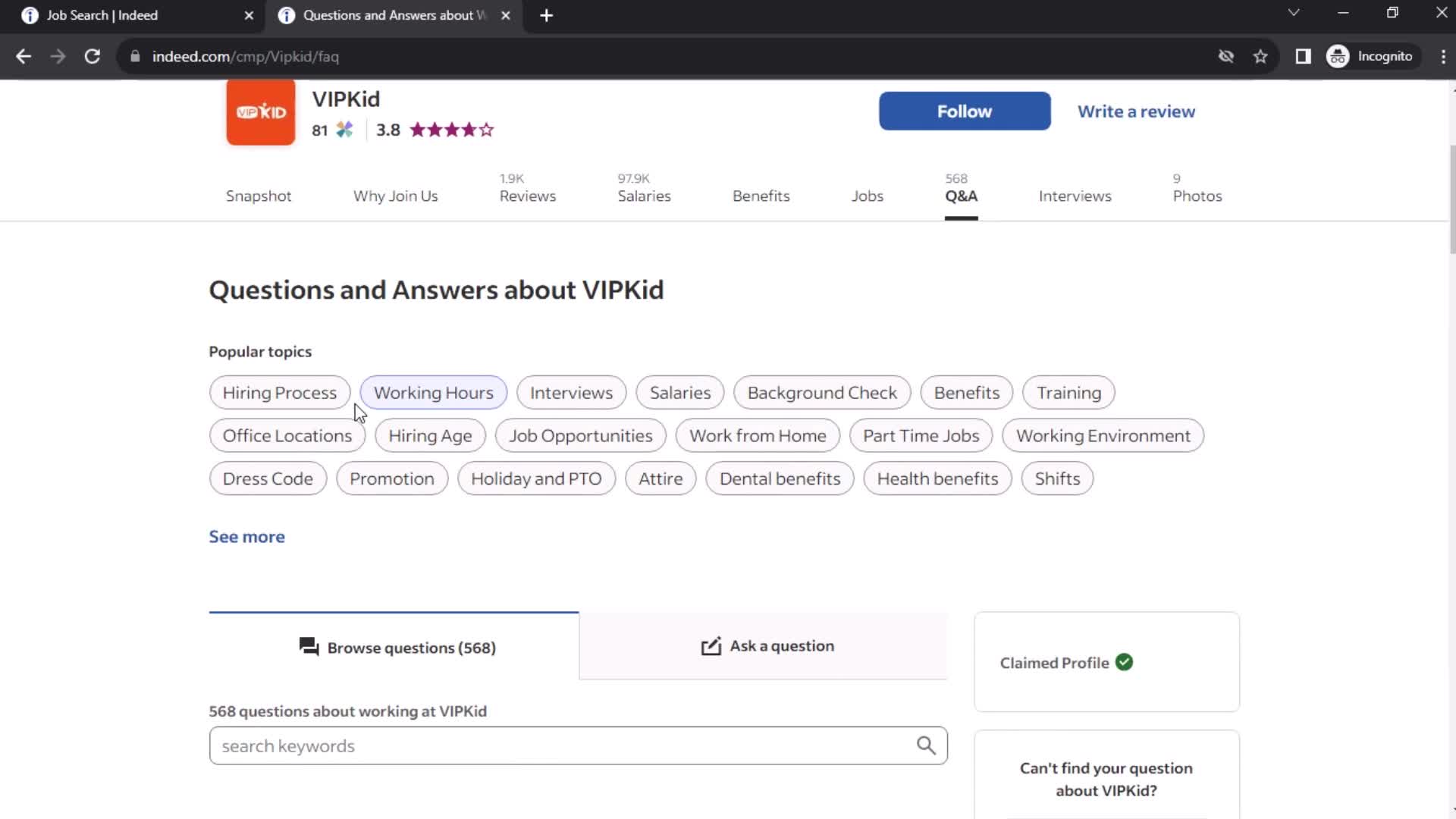Viewport: 1456px width, 819px height.
Task: Expand topics with See more
Action: [x=246, y=536]
